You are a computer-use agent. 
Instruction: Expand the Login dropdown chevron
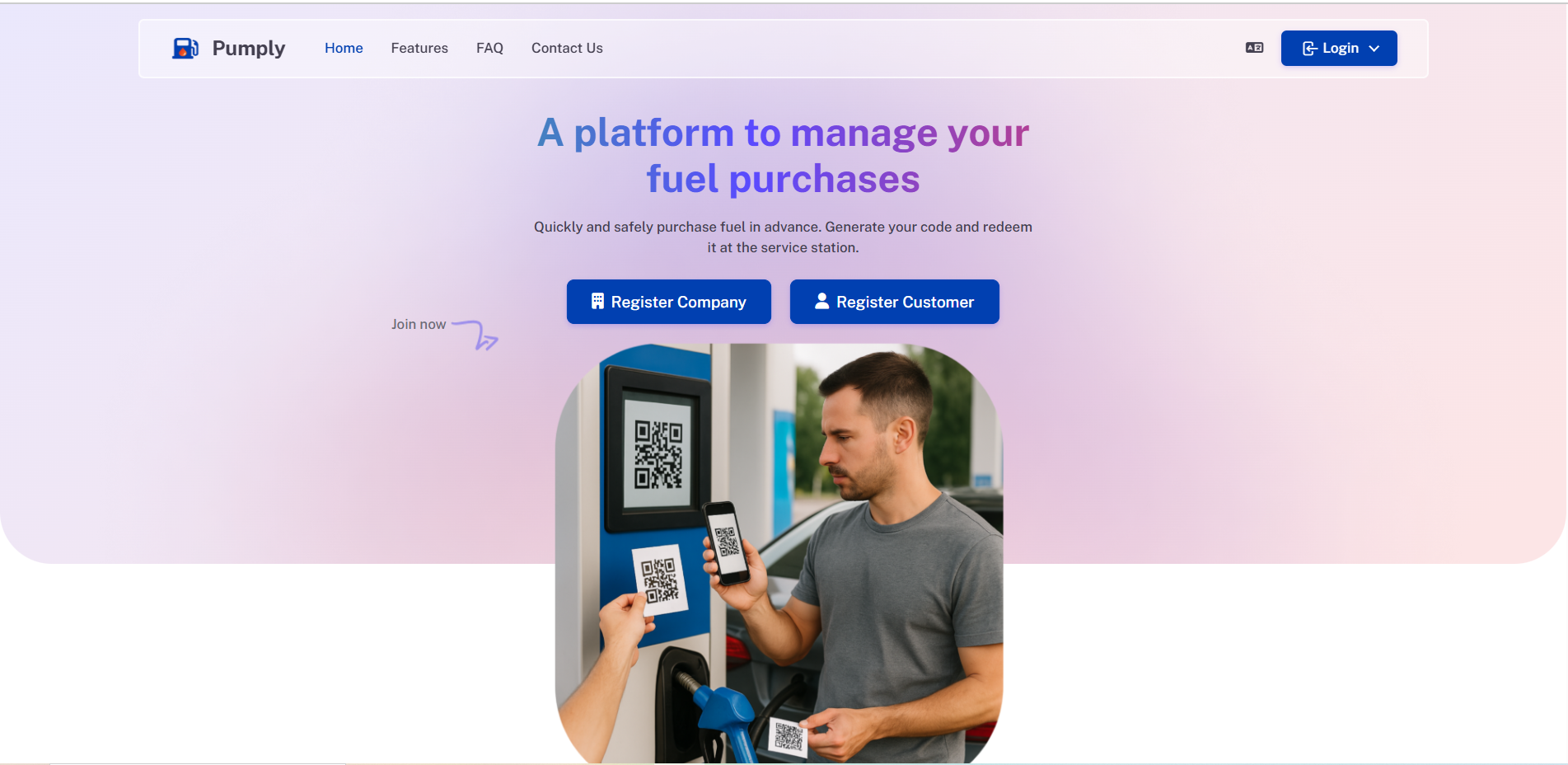pos(1374,49)
